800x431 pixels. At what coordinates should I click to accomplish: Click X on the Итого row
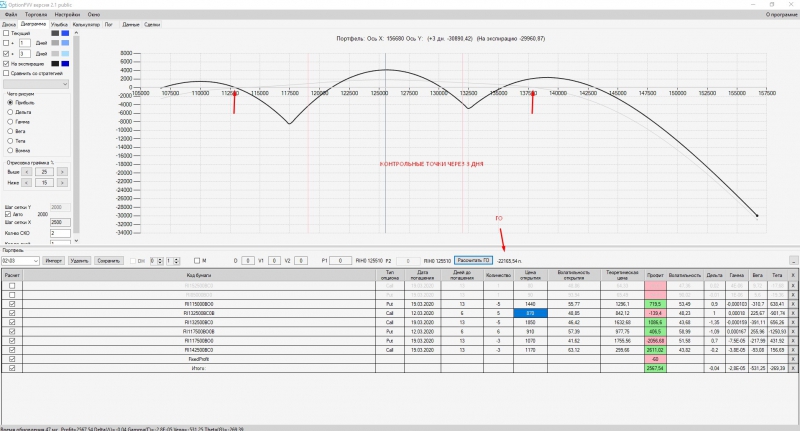[x=793, y=368]
